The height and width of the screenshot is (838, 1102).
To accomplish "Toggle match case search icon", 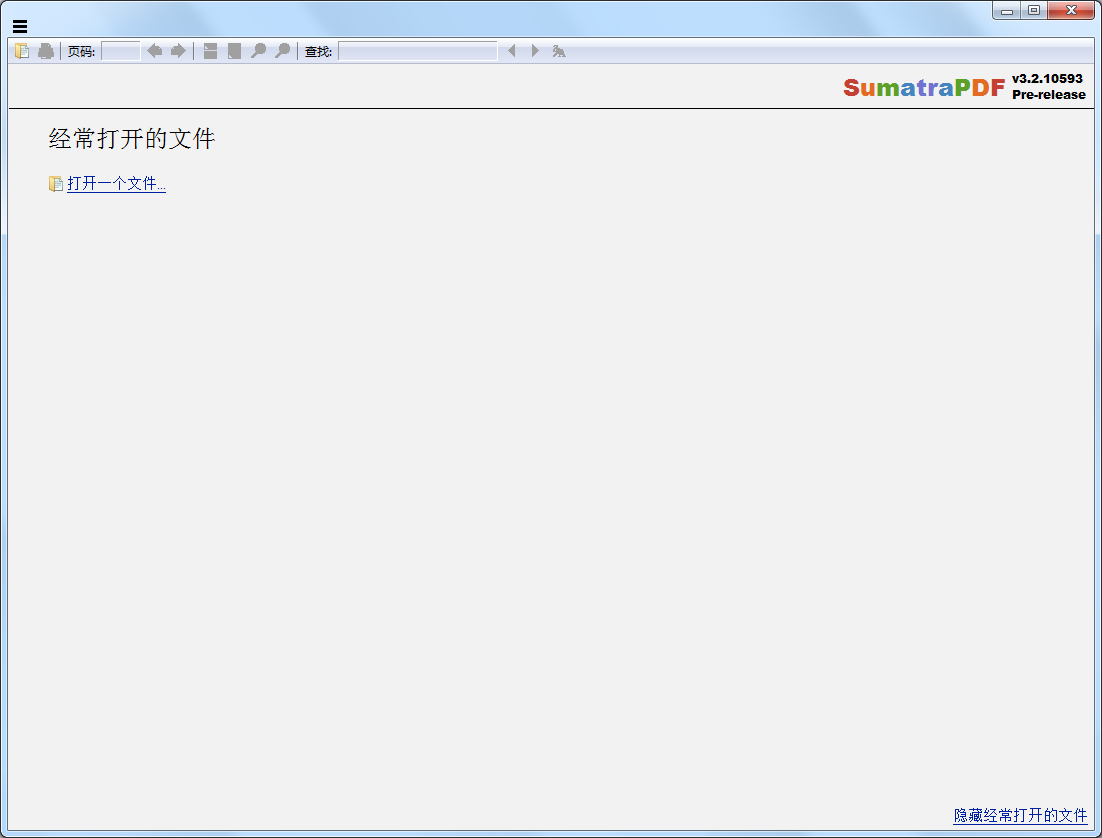I will (559, 51).
